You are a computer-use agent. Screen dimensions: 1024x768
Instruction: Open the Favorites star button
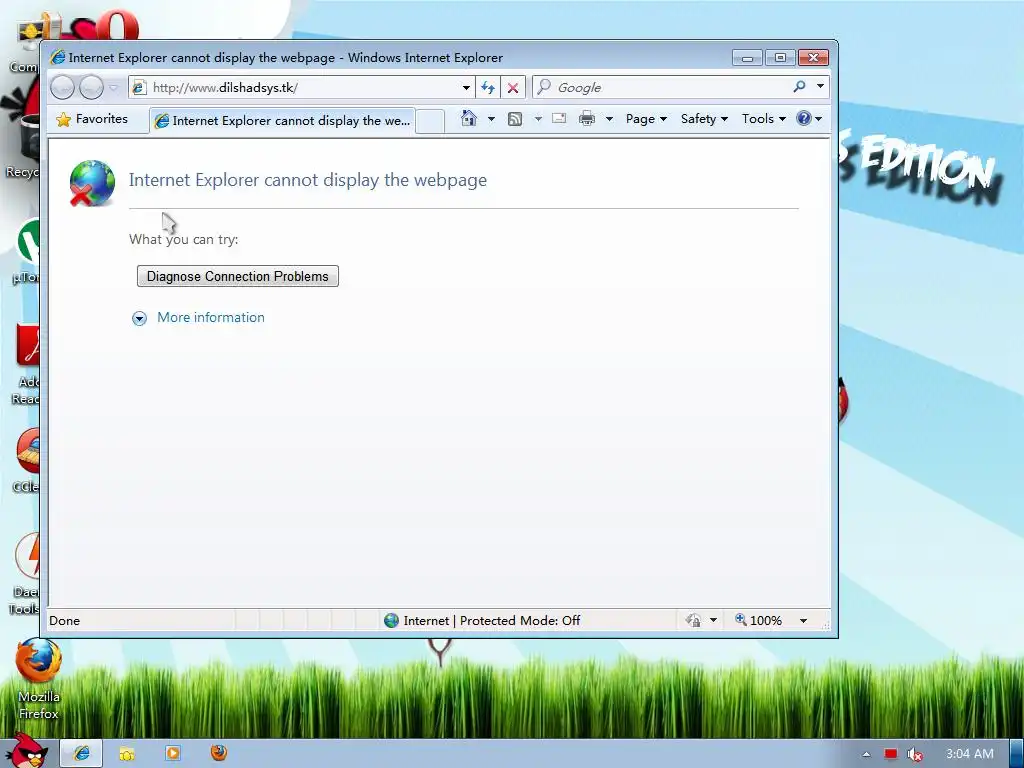[92, 119]
